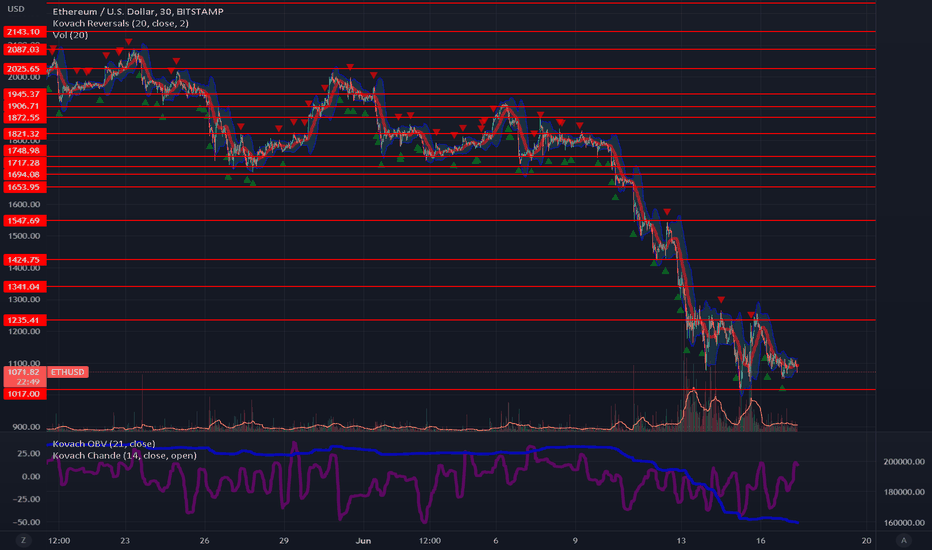Click the 20 date on time axis

coord(867,540)
